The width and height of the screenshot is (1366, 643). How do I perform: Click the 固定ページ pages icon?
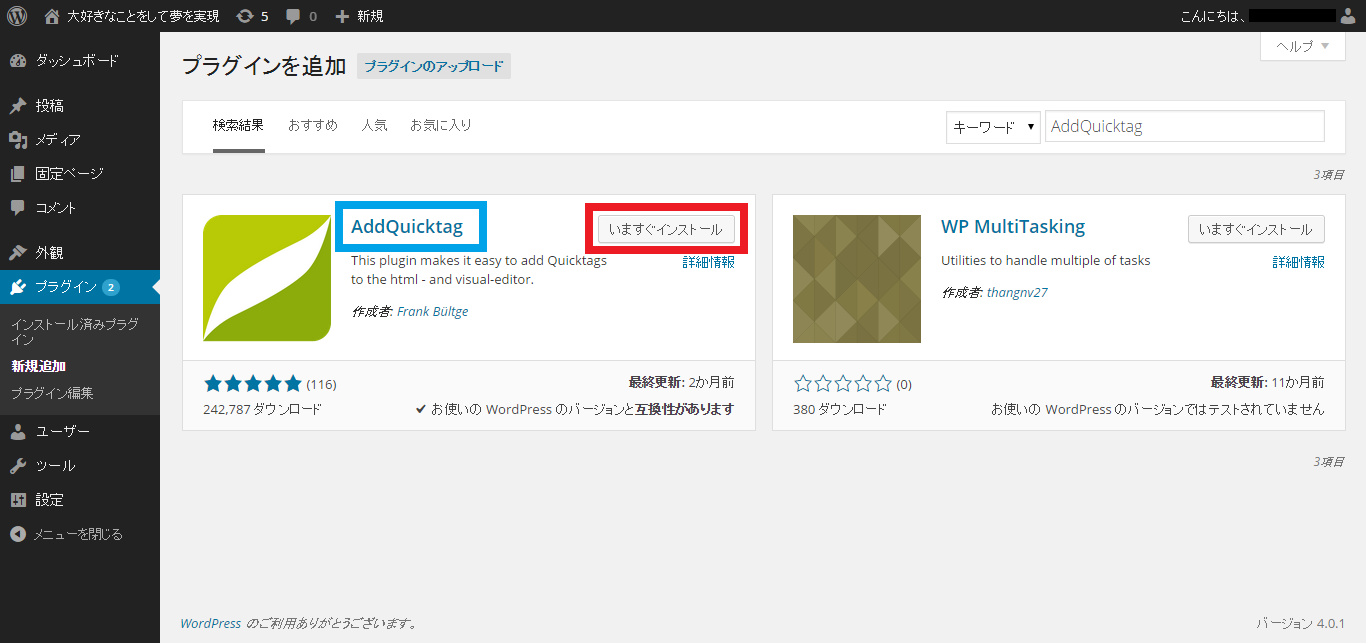coord(18,174)
